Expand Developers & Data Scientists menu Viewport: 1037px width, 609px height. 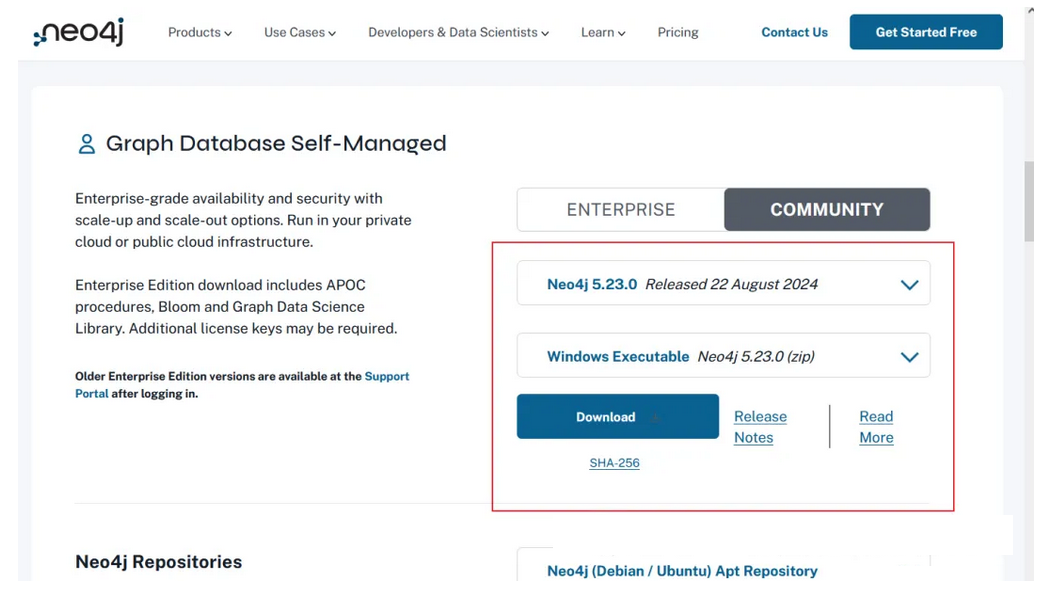point(458,33)
